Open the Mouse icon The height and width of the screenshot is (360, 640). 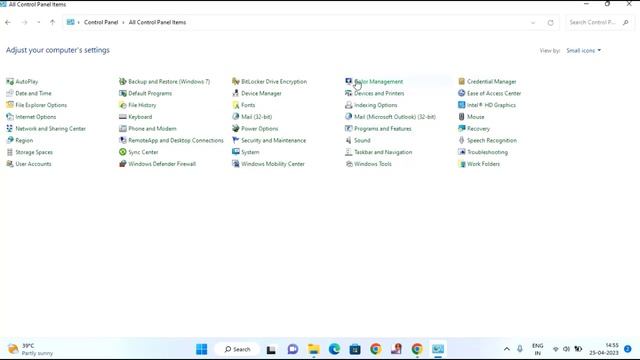click(x=461, y=117)
